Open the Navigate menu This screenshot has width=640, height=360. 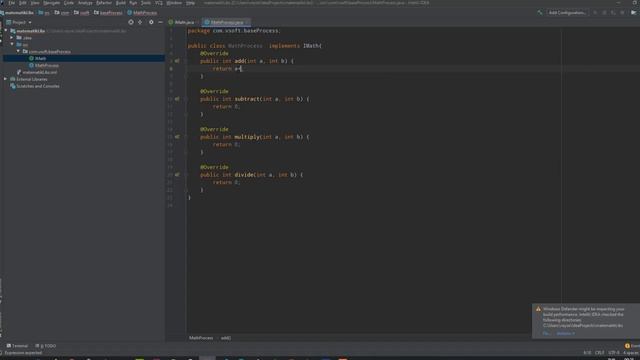(51, 3)
